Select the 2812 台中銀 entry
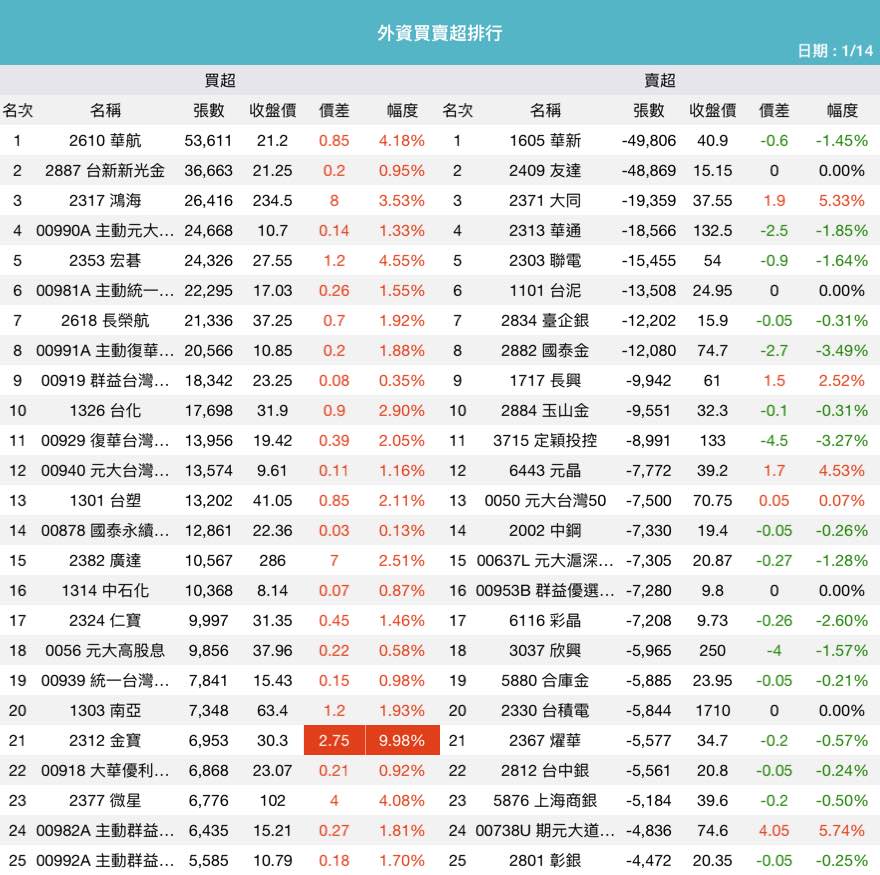This screenshot has width=880, height=875. tap(545, 771)
